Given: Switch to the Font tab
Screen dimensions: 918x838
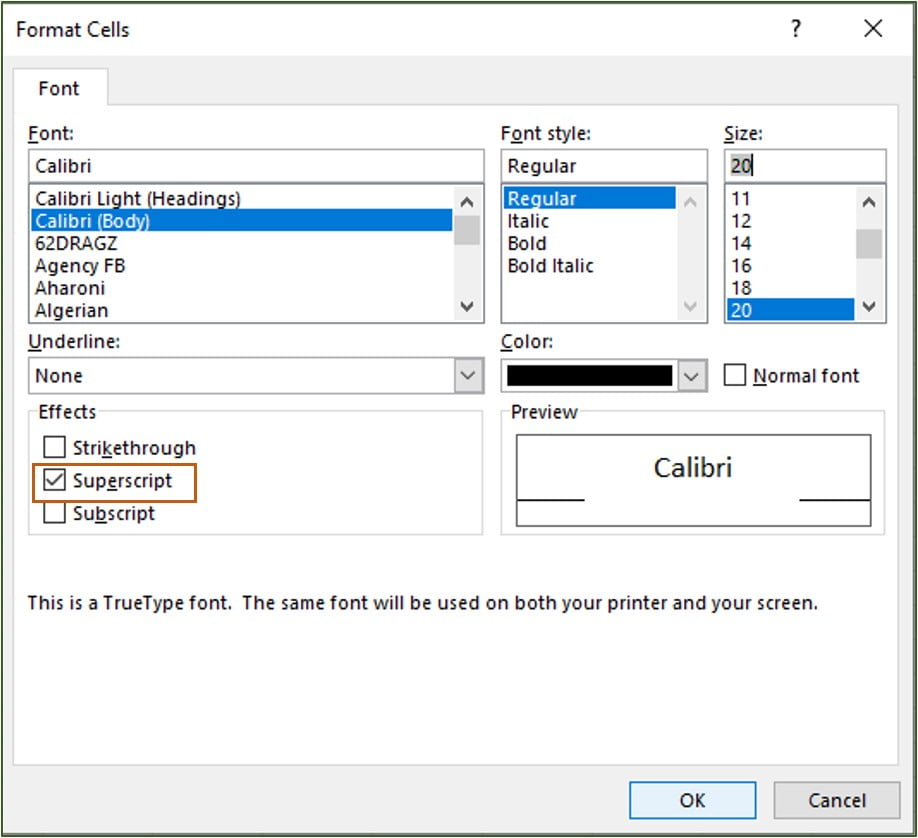Looking at the screenshot, I should pyautogui.click(x=59, y=88).
